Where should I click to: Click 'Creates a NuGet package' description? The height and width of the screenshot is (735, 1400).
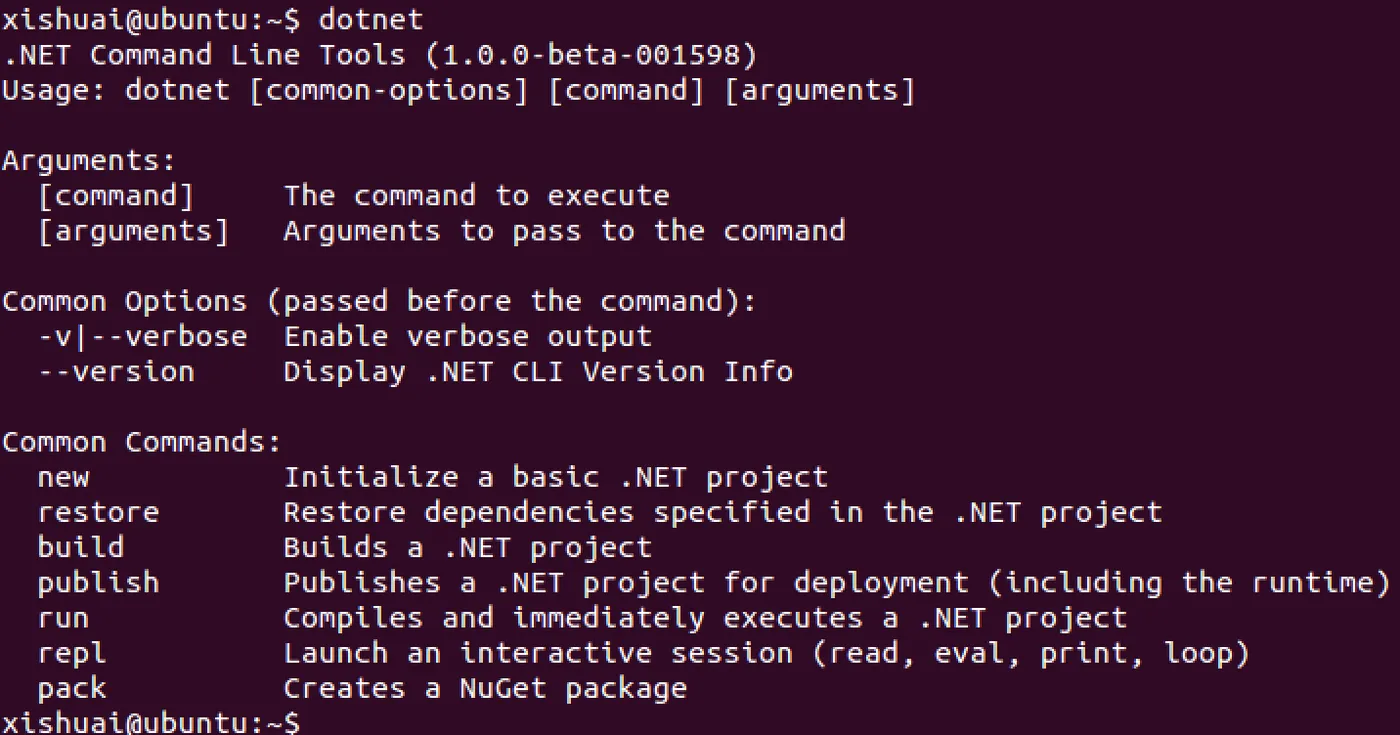(x=485, y=688)
